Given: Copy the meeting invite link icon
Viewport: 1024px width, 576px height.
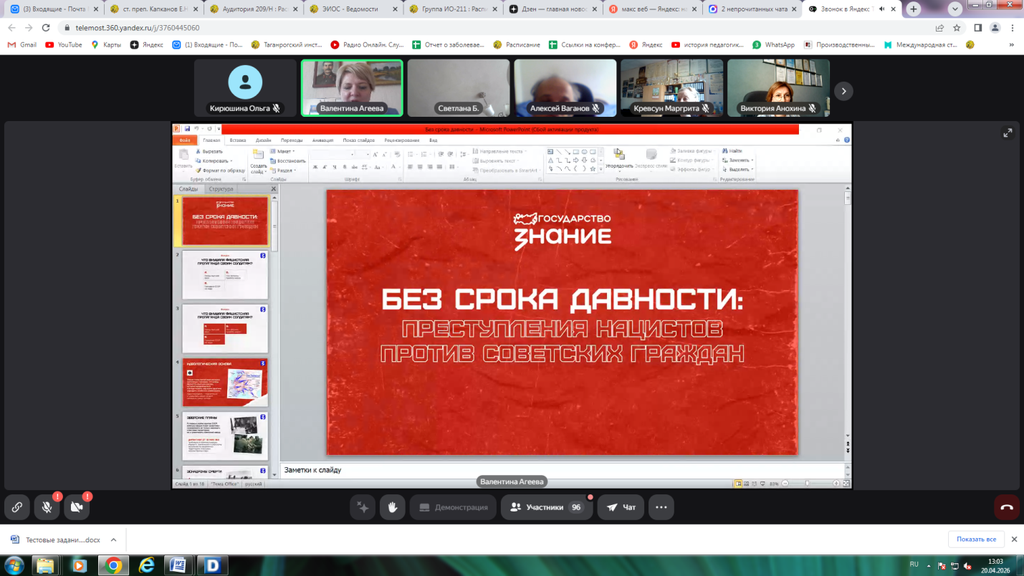Looking at the screenshot, I should pyautogui.click(x=17, y=507).
